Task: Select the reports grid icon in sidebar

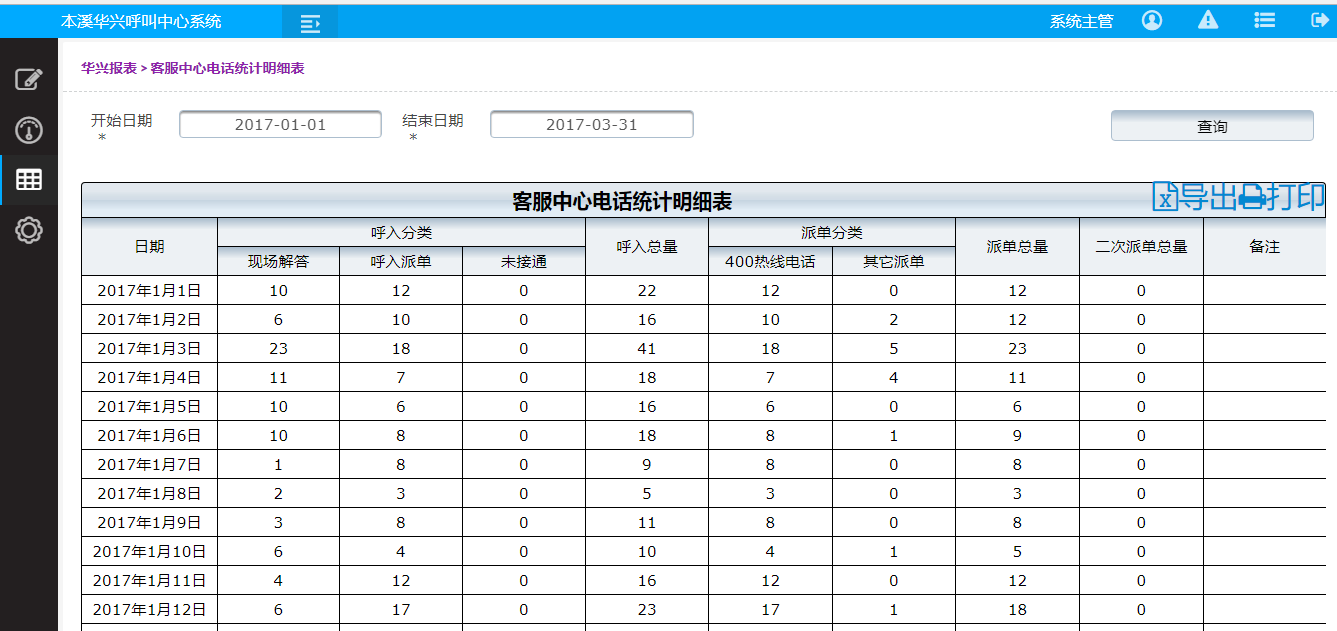Action: pyautogui.click(x=29, y=179)
